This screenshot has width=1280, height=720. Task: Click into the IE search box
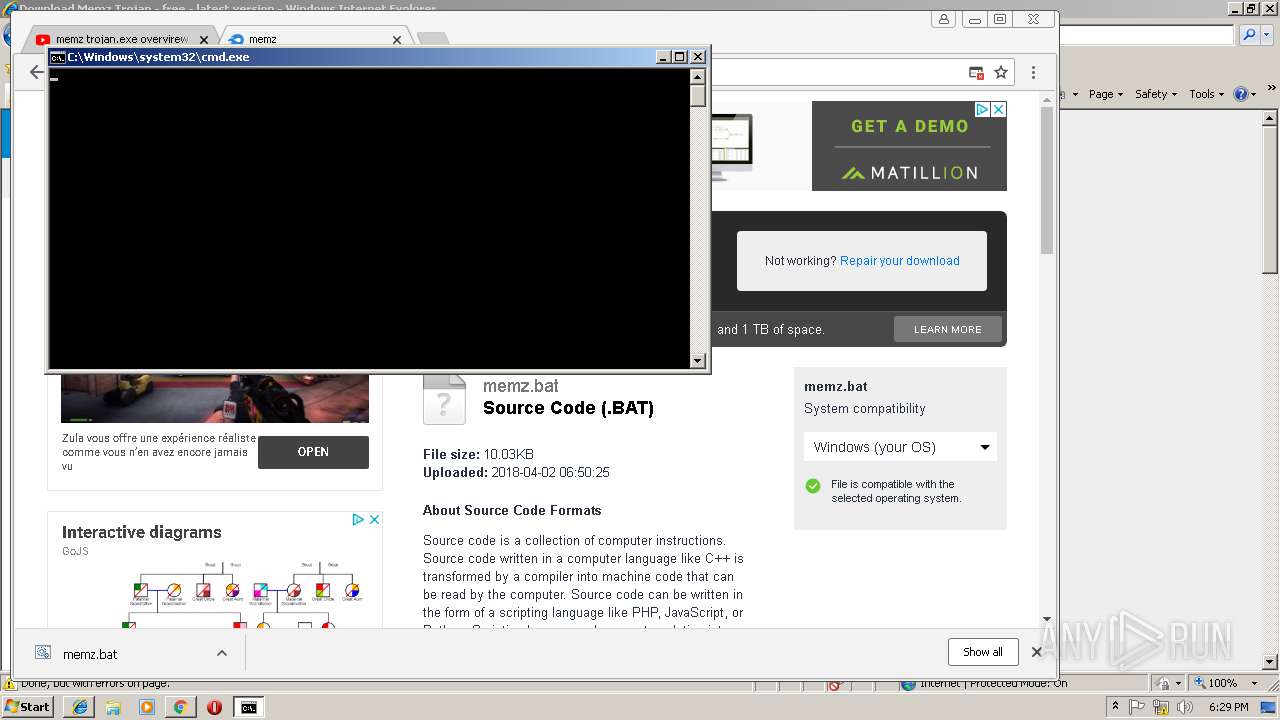point(1147,35)
